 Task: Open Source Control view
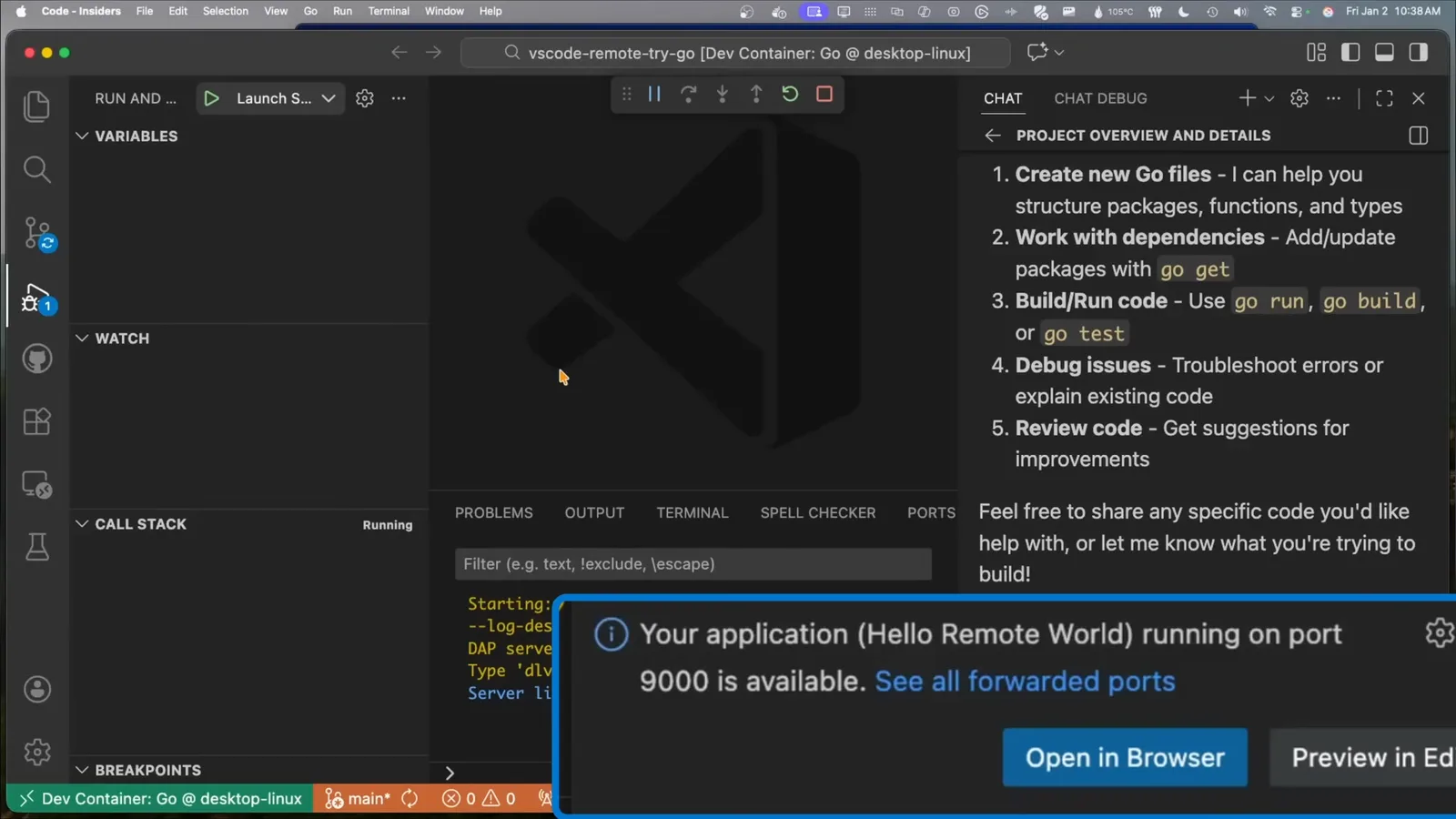tap(39, 233)
